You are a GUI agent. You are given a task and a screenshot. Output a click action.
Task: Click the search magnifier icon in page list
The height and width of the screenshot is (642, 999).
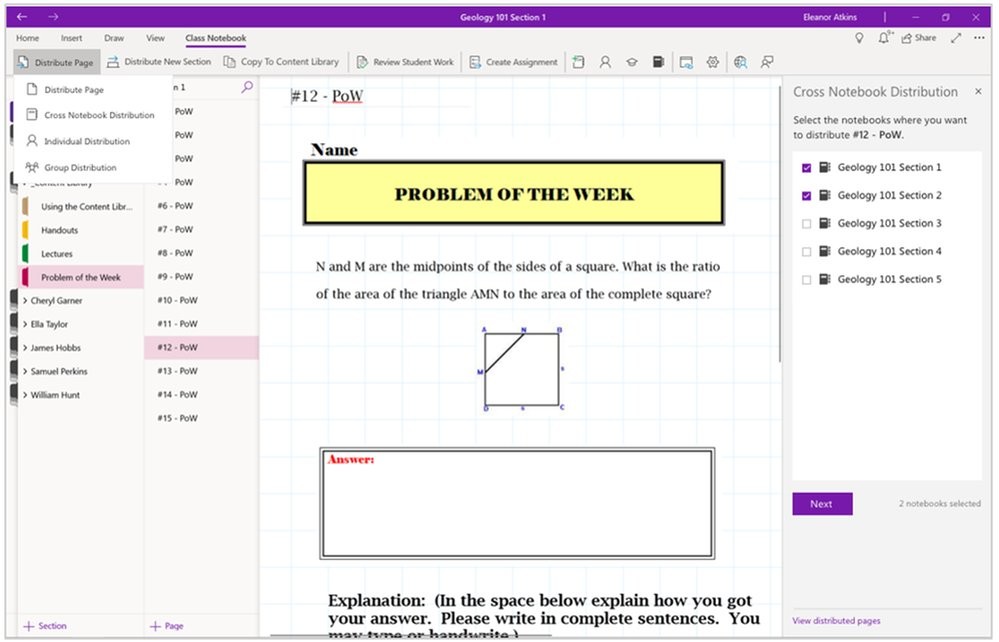247,88
